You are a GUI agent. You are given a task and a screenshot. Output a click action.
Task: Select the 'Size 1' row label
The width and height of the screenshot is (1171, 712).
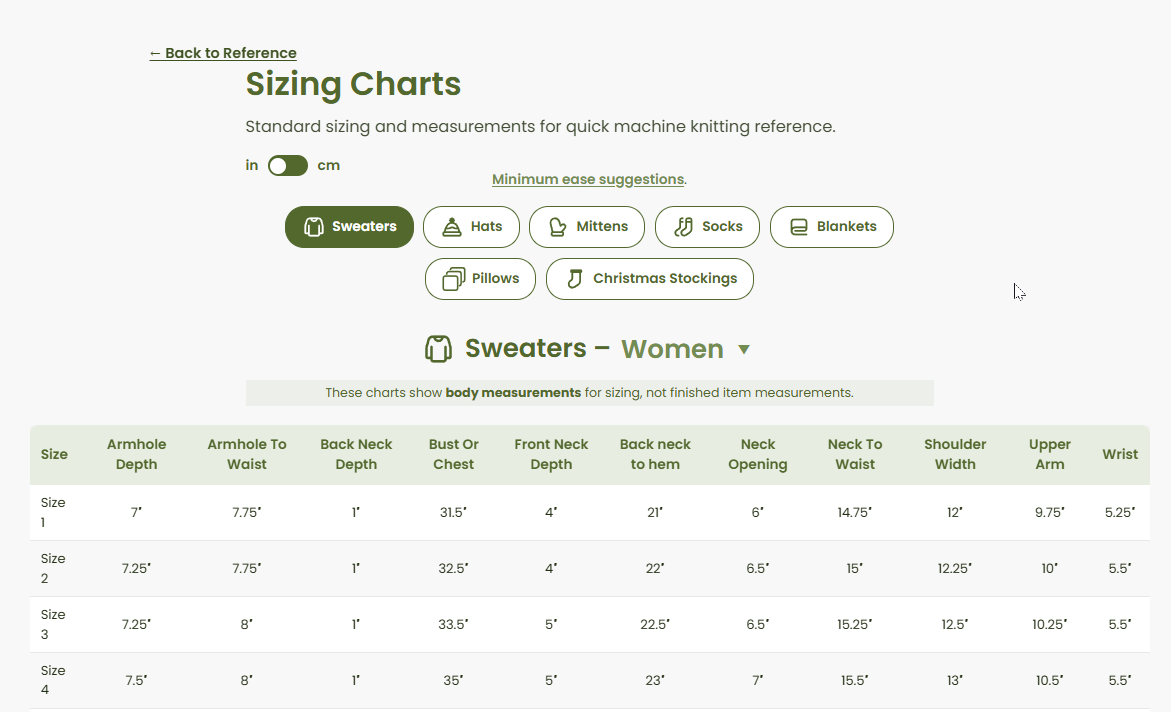(x=52, y=513)
